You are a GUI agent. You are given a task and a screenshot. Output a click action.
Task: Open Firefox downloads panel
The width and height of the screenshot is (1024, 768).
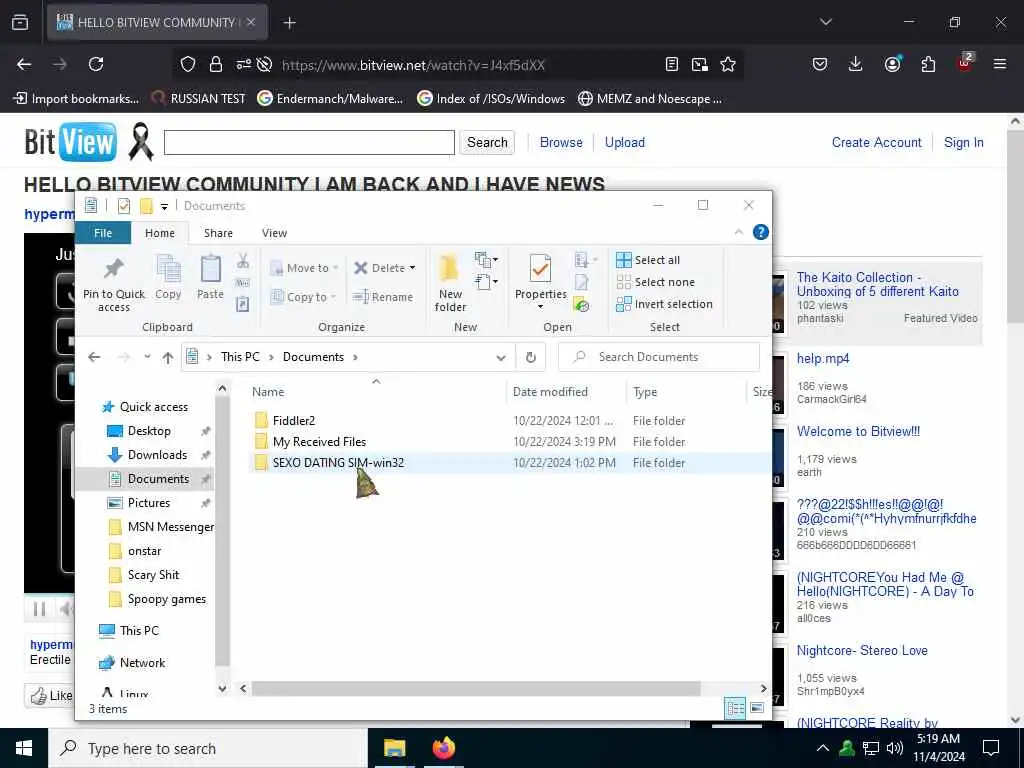(x=856, y=64)
